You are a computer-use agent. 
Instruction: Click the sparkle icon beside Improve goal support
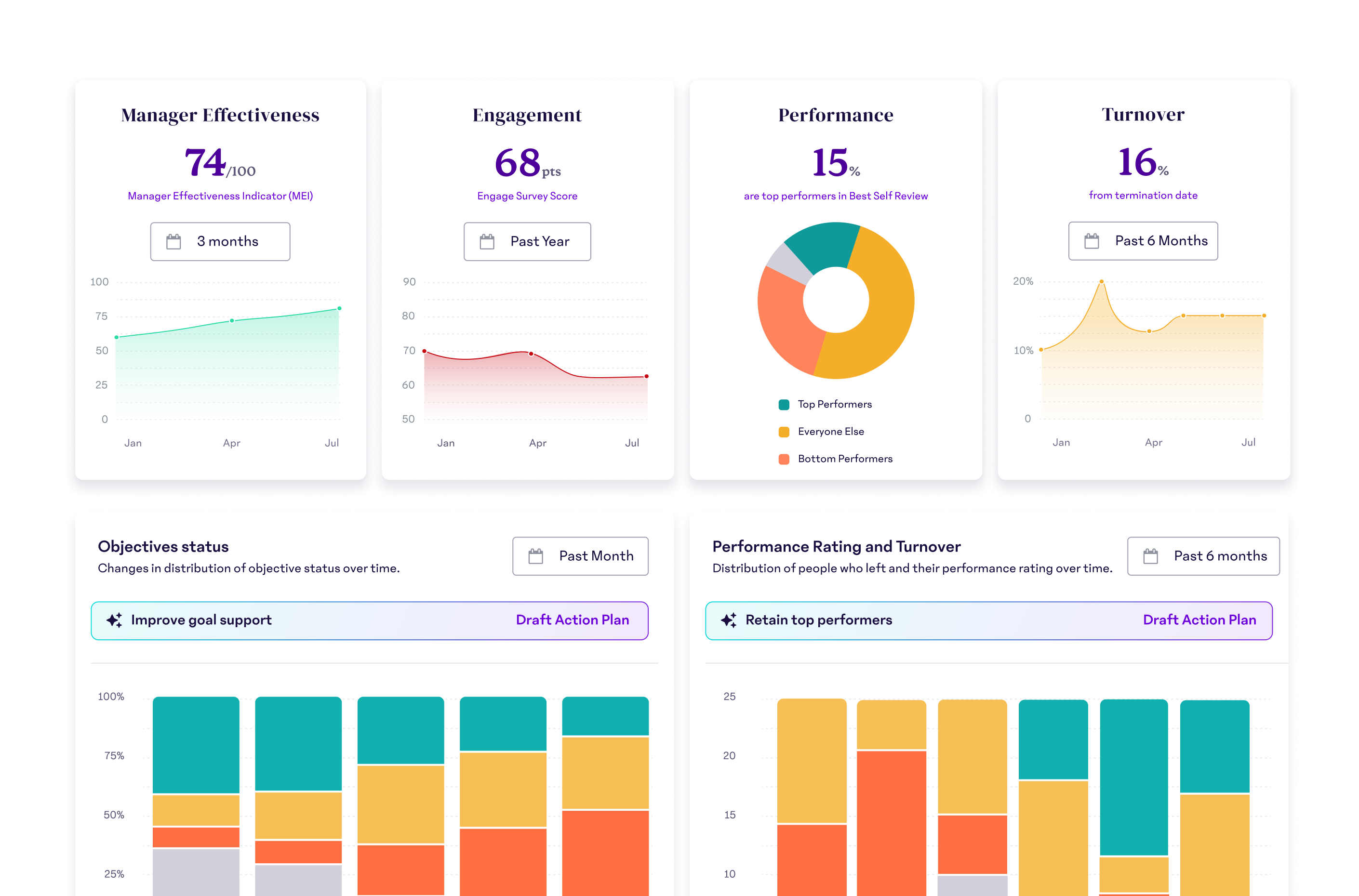coord(114,619)
